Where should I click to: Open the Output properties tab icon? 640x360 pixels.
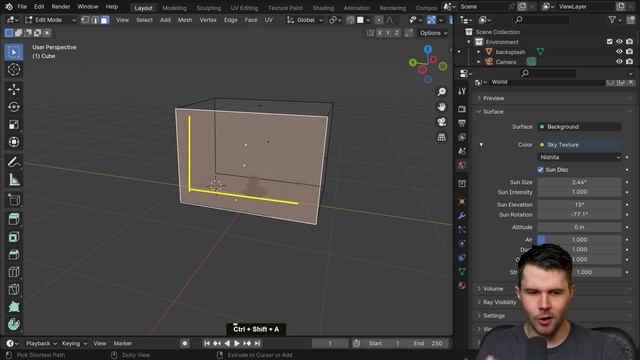tap(462, 123)
